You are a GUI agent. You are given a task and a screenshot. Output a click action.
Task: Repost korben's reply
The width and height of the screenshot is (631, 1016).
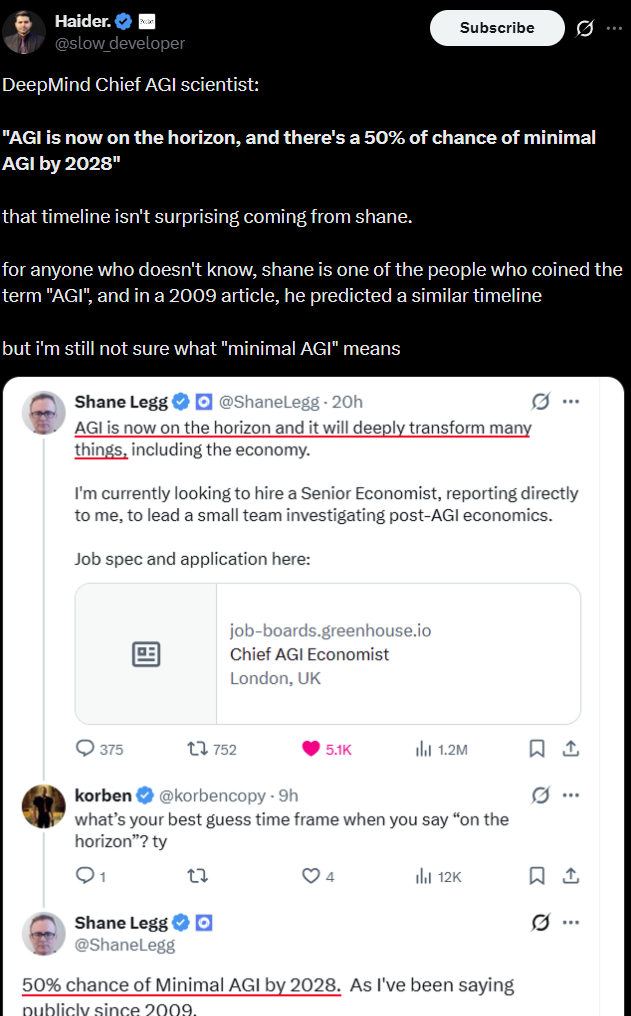(198, 876)
